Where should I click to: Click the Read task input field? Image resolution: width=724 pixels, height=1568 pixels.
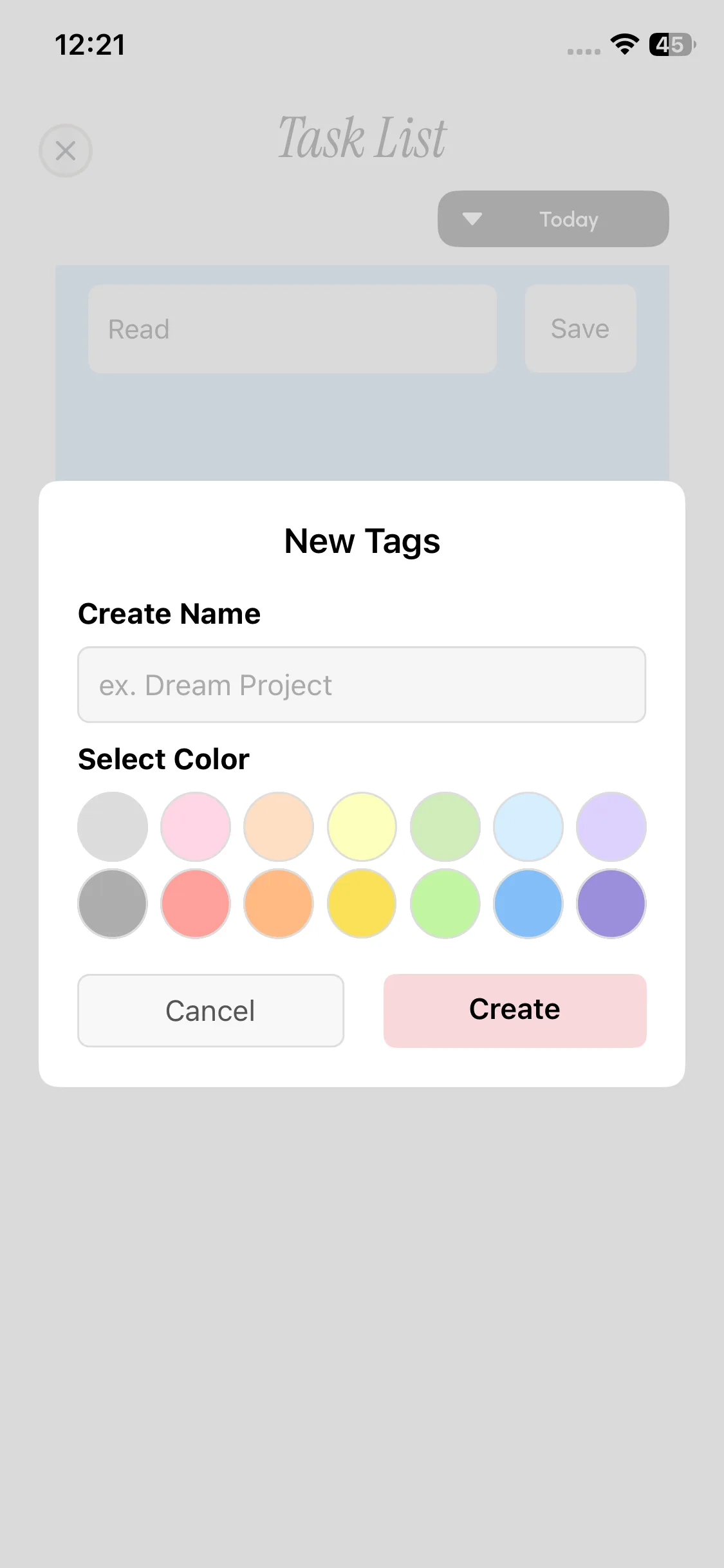pos(292,329)
